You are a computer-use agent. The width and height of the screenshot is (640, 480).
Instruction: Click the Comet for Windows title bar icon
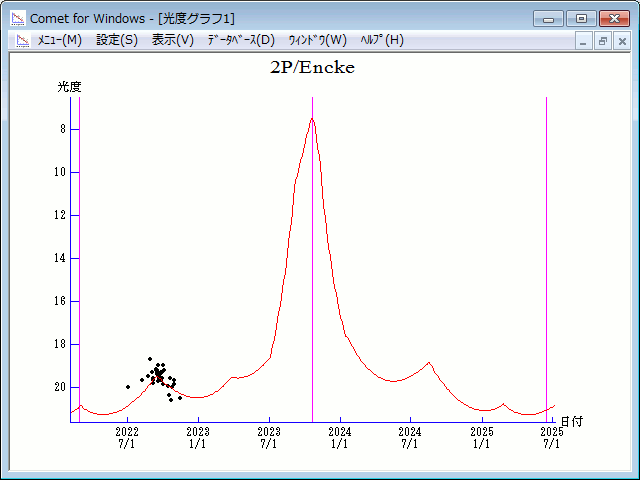tap(18, 18)
